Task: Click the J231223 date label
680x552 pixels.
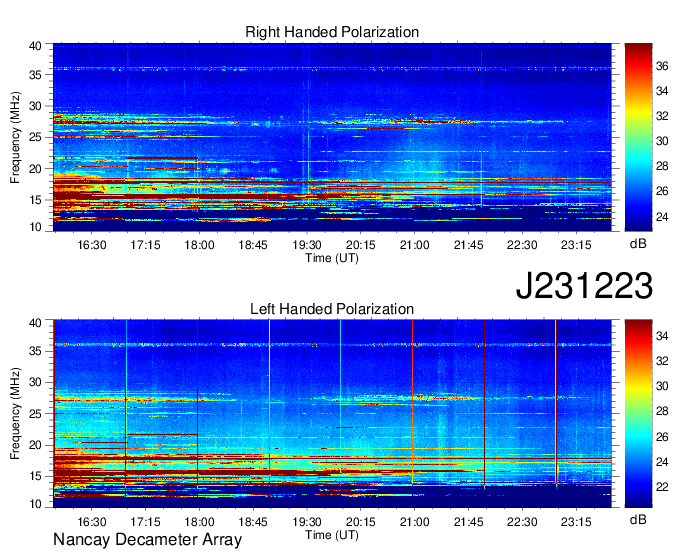Action: click(x=584, y=286)
